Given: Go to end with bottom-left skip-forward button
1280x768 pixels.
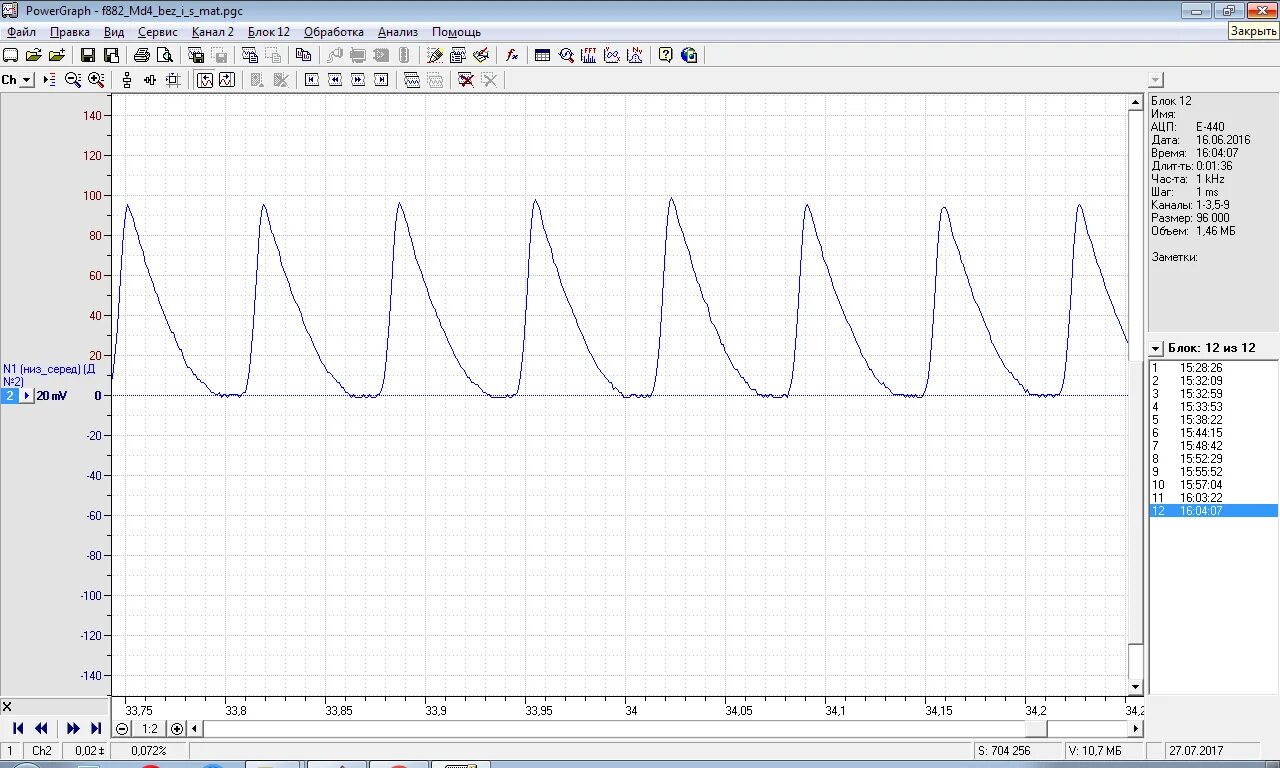Looking at the screenshot, I should point(96,729).
